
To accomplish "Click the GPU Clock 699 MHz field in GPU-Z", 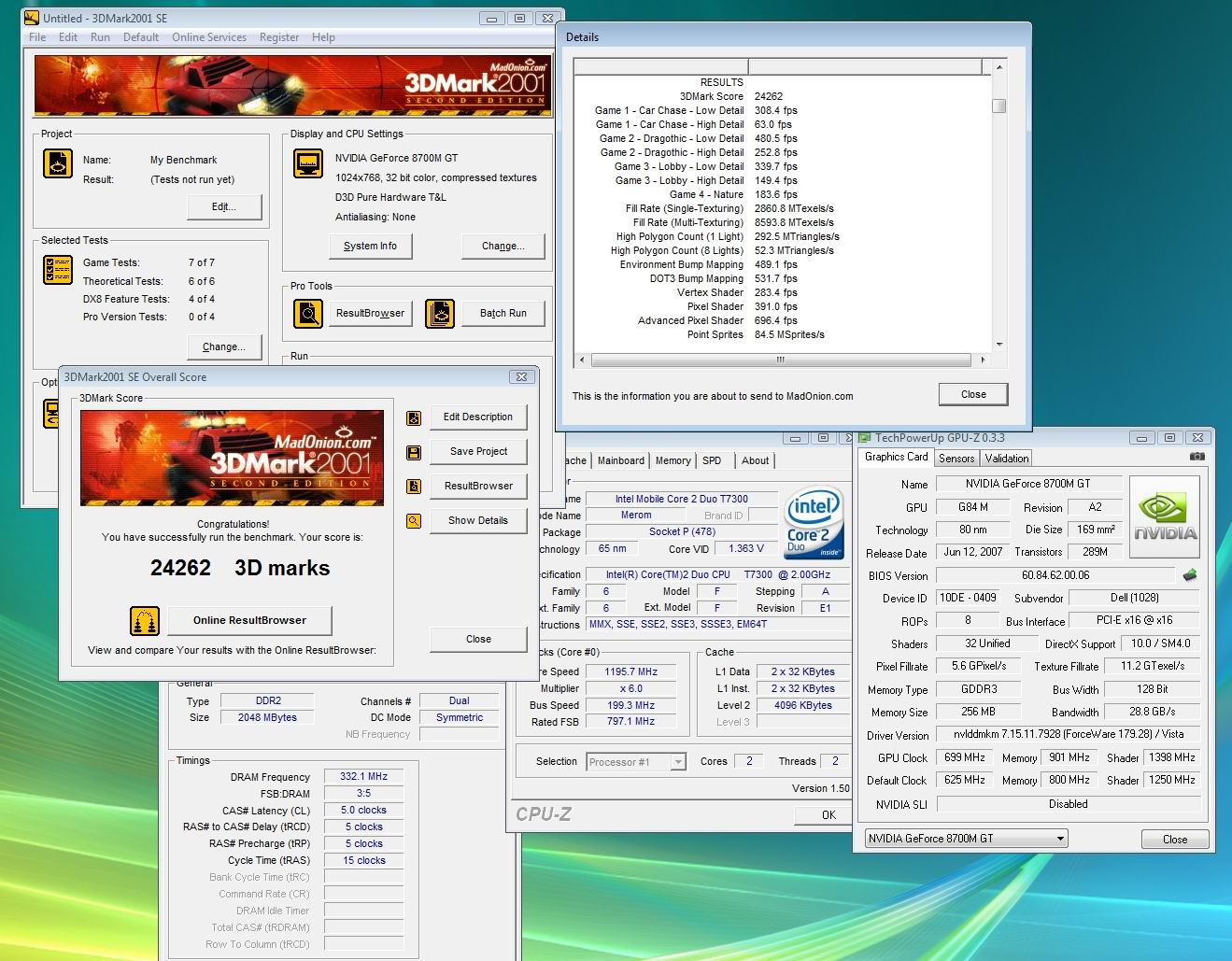I will [x=965, y=757].
